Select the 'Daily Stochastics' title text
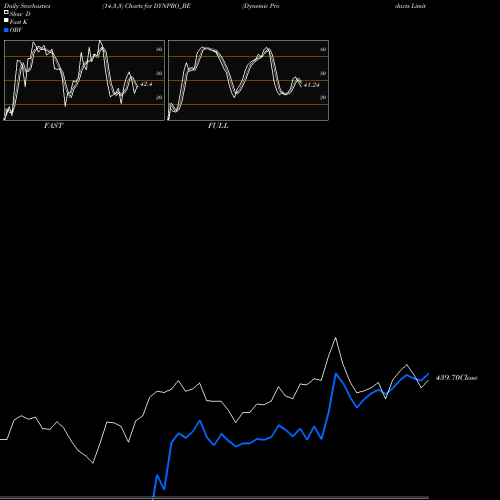This screenshot has width=500, height=500. pos(27,6)
